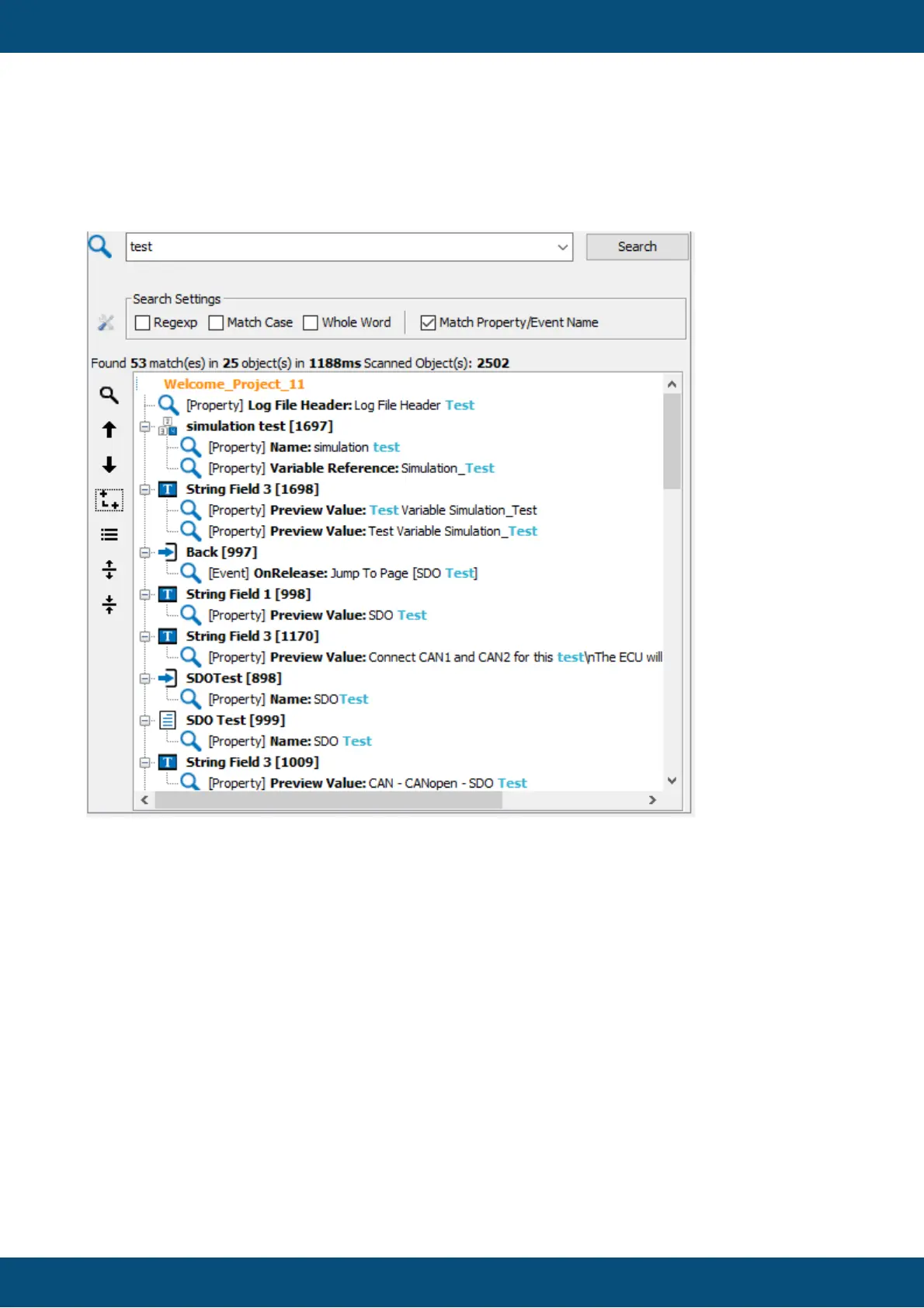Click the jump arrow icon of SDOTest [898]
Screen dimensions: 924x1308
click(168, 678)
